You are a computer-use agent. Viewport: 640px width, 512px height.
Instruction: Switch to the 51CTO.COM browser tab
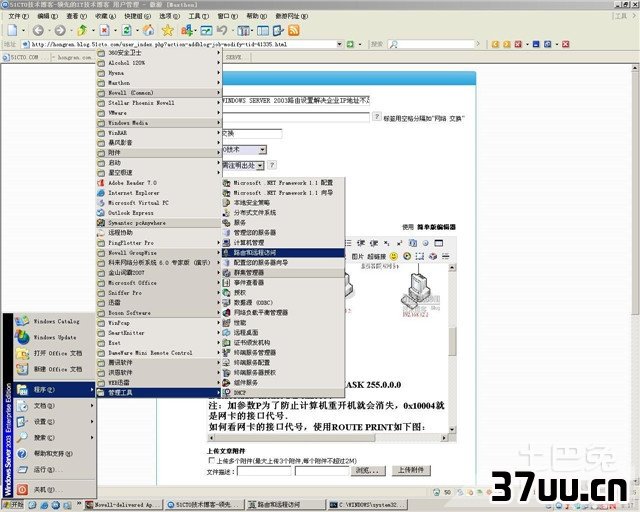(24, 58)
